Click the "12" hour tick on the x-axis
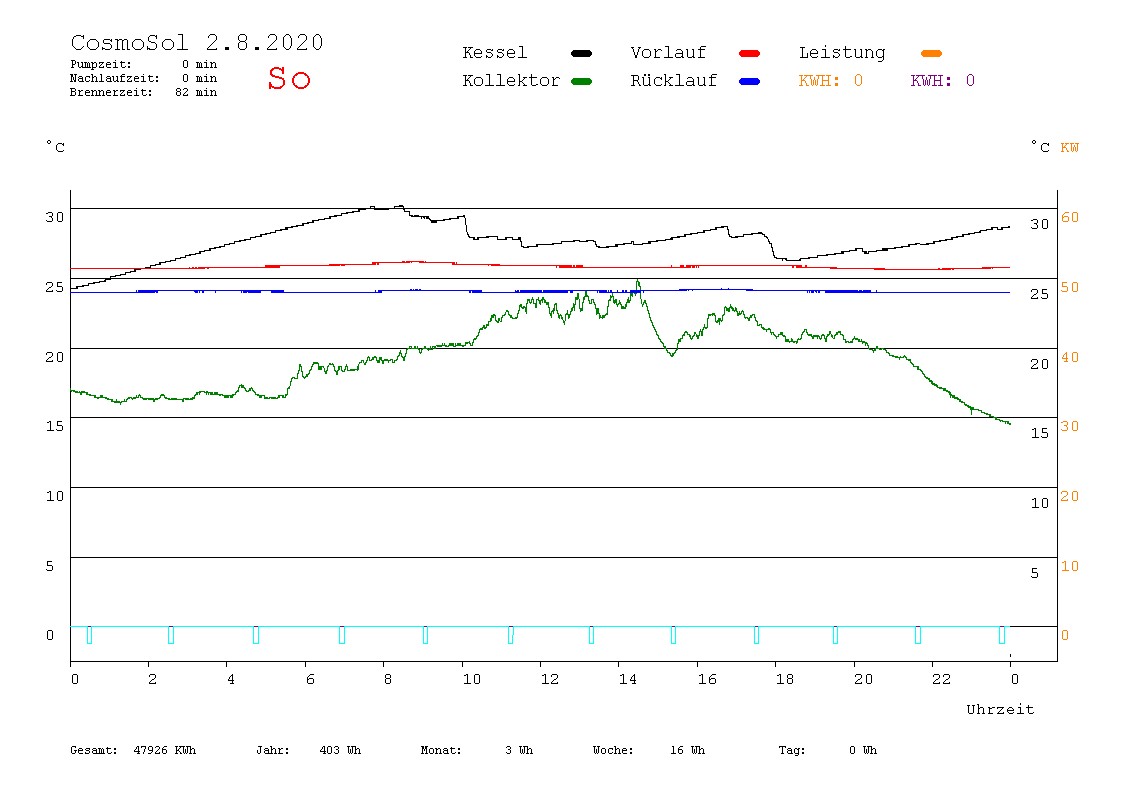This screenshot has width=1148, height=812. coord(550,679)
